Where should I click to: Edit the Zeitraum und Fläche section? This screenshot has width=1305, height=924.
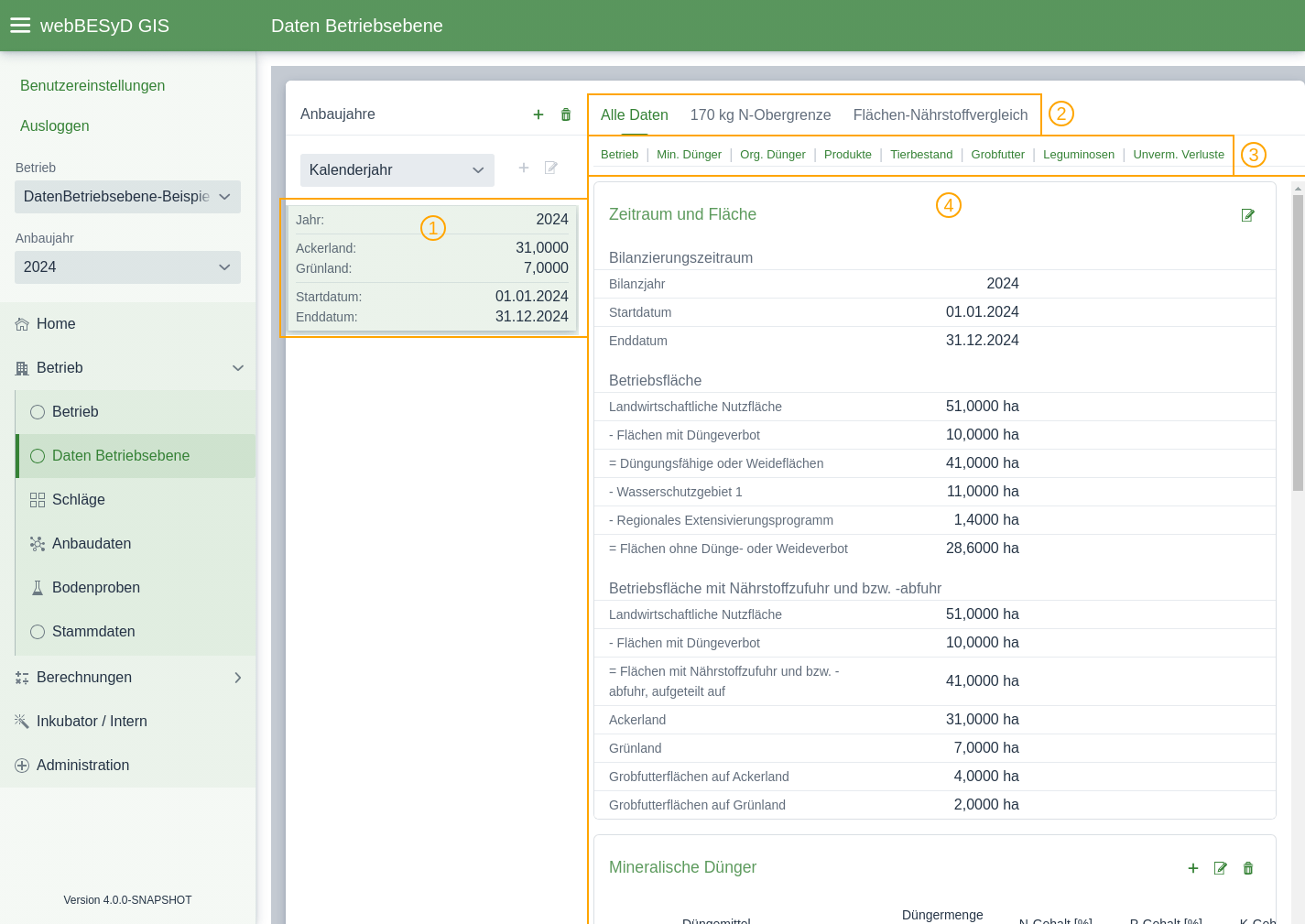1247,215
